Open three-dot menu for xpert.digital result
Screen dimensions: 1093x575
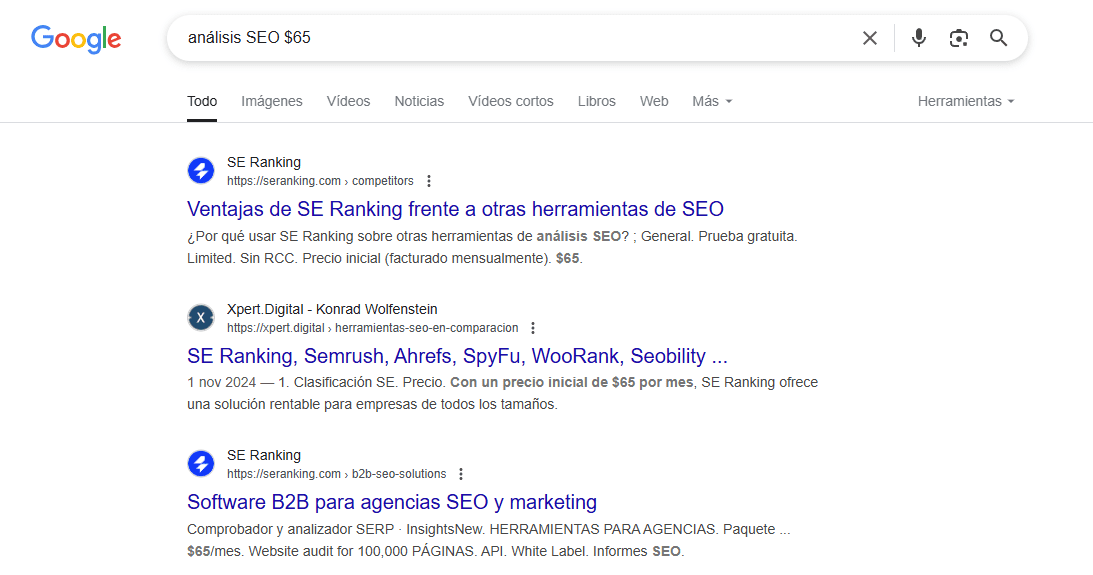tap(533, 328)
